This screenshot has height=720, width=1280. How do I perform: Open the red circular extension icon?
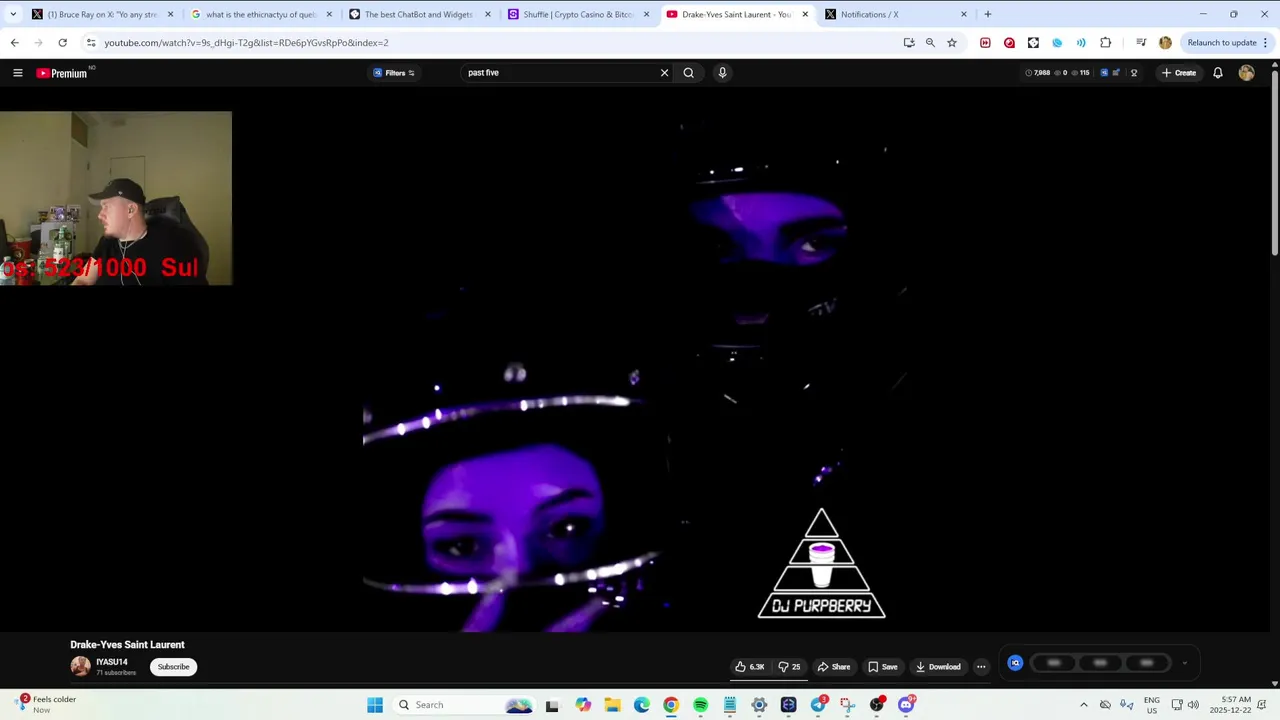1009,43
